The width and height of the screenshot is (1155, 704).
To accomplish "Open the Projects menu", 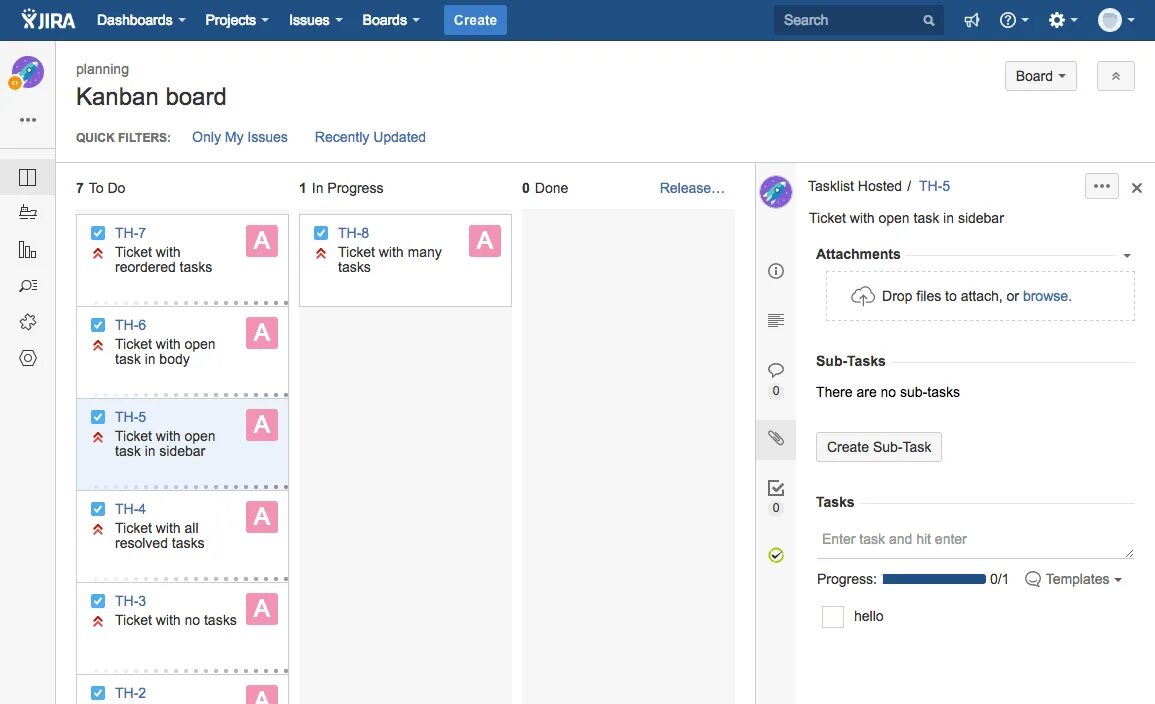I will point(236,20).
